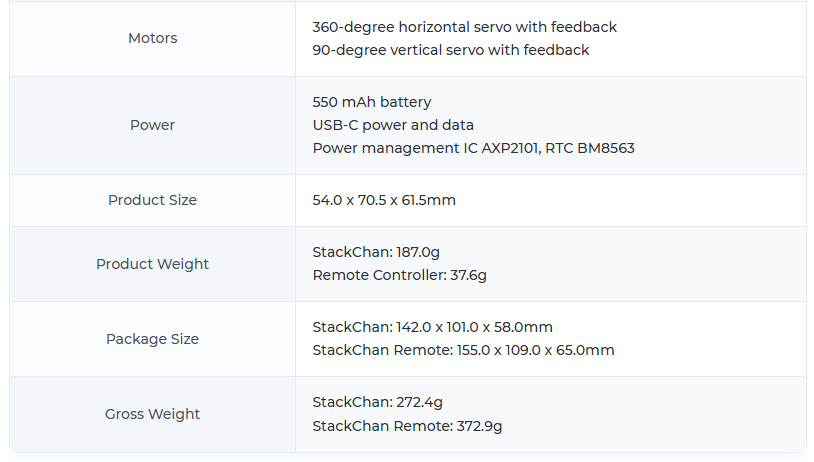Click the Power row label

[x=152, y=125]
